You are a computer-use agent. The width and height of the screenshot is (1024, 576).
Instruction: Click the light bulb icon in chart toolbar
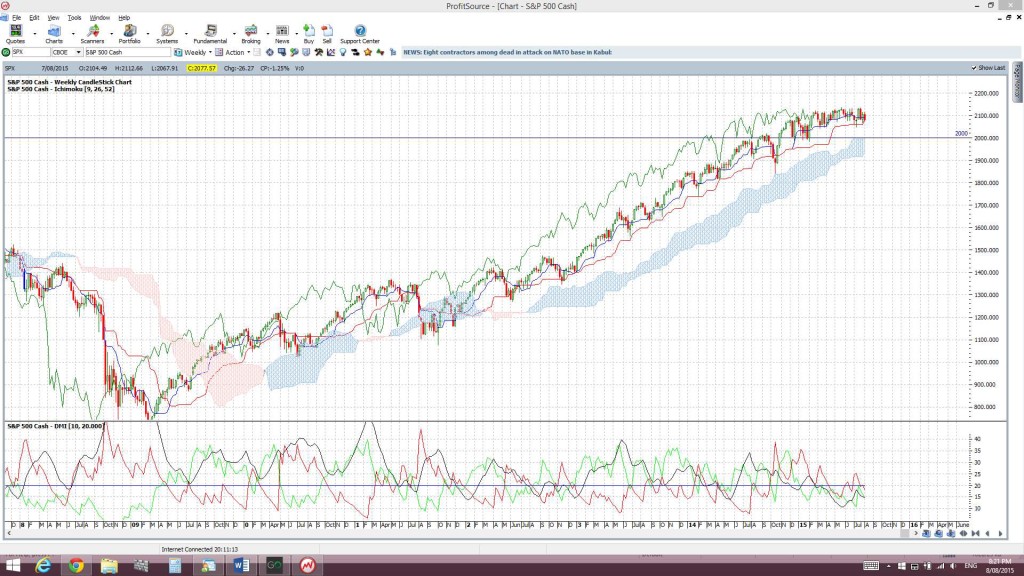click(343, 52)
